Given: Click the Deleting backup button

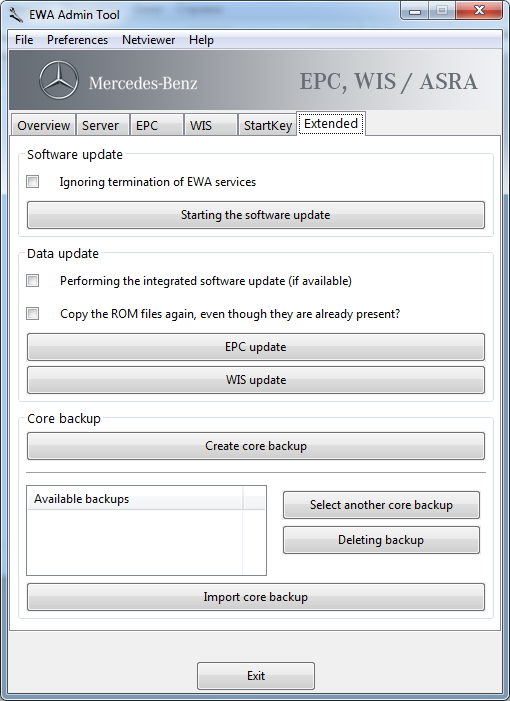Looking at the screenshot, I should [381, 540].
